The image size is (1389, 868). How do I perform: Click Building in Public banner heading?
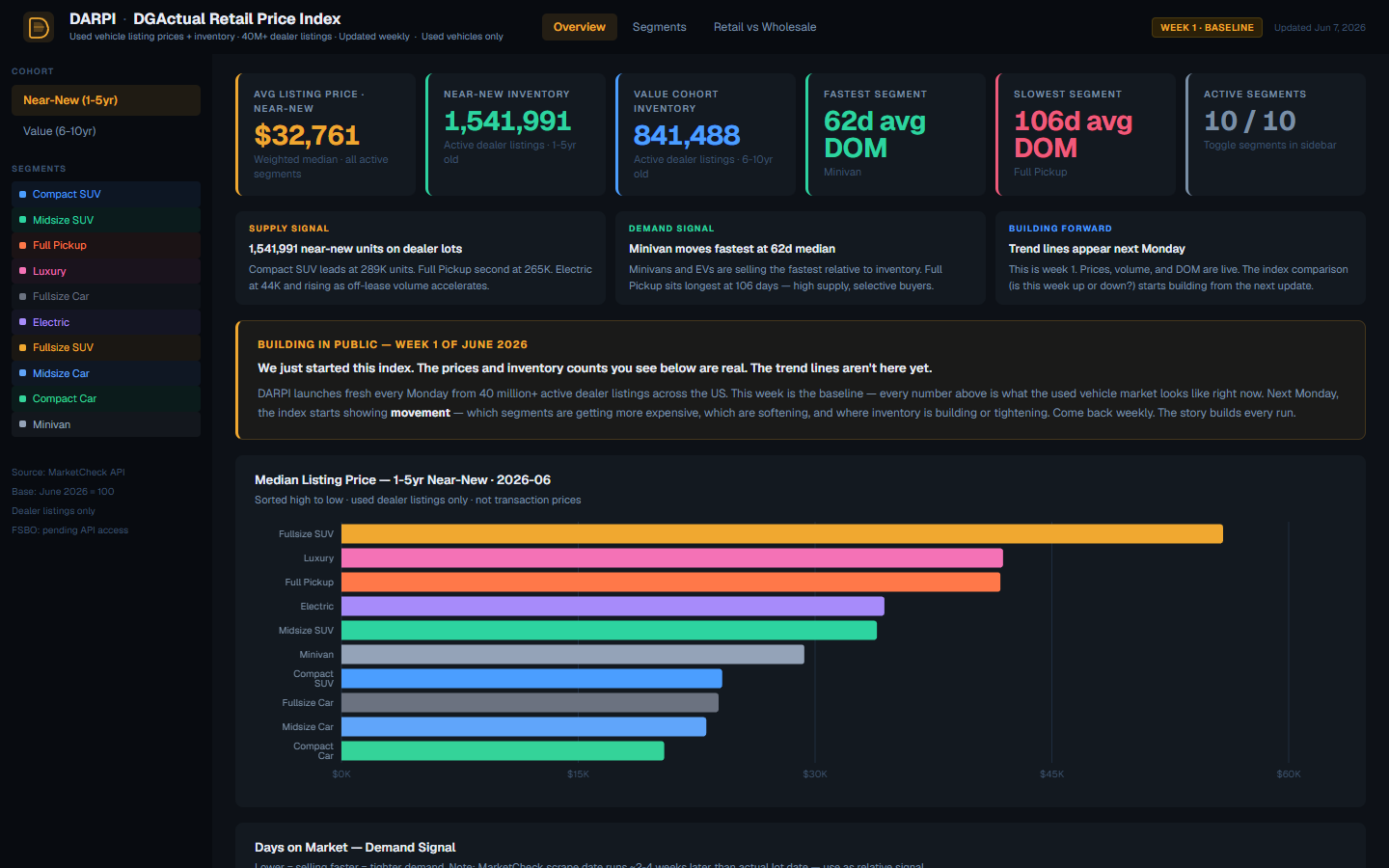[393, 344]
